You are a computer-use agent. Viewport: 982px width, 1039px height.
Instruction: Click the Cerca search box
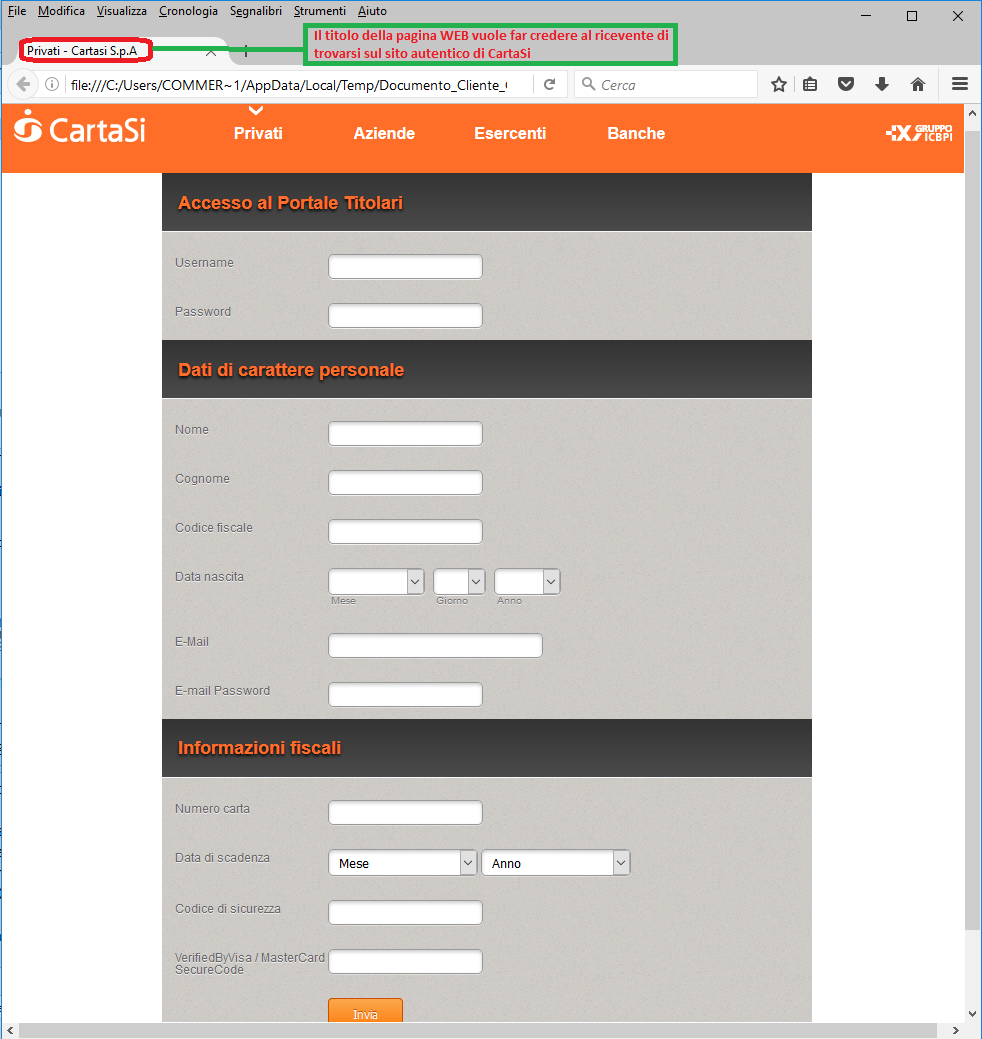click(x=665, y=85)
